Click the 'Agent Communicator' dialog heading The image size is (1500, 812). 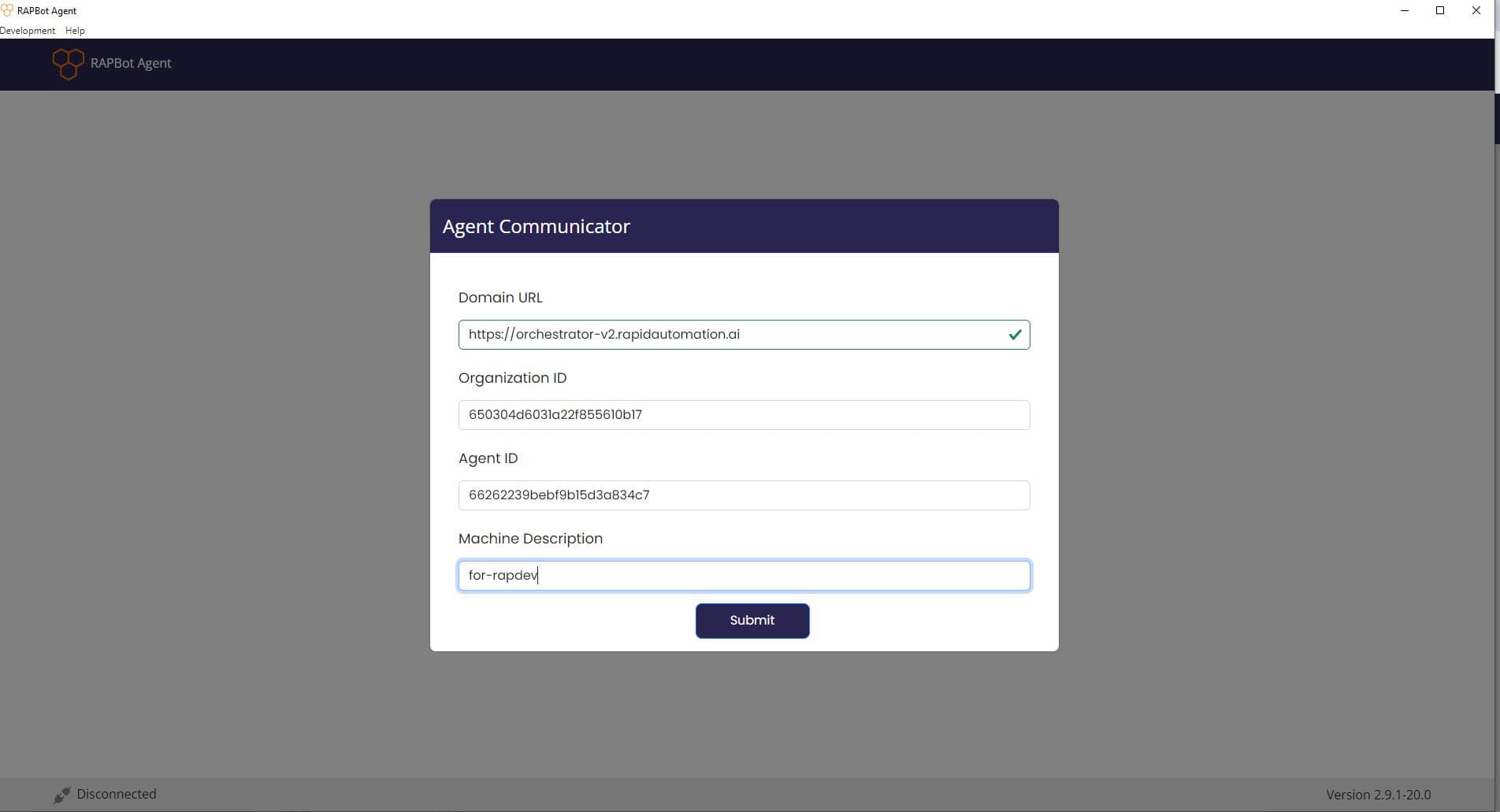(x=537, y=227)
